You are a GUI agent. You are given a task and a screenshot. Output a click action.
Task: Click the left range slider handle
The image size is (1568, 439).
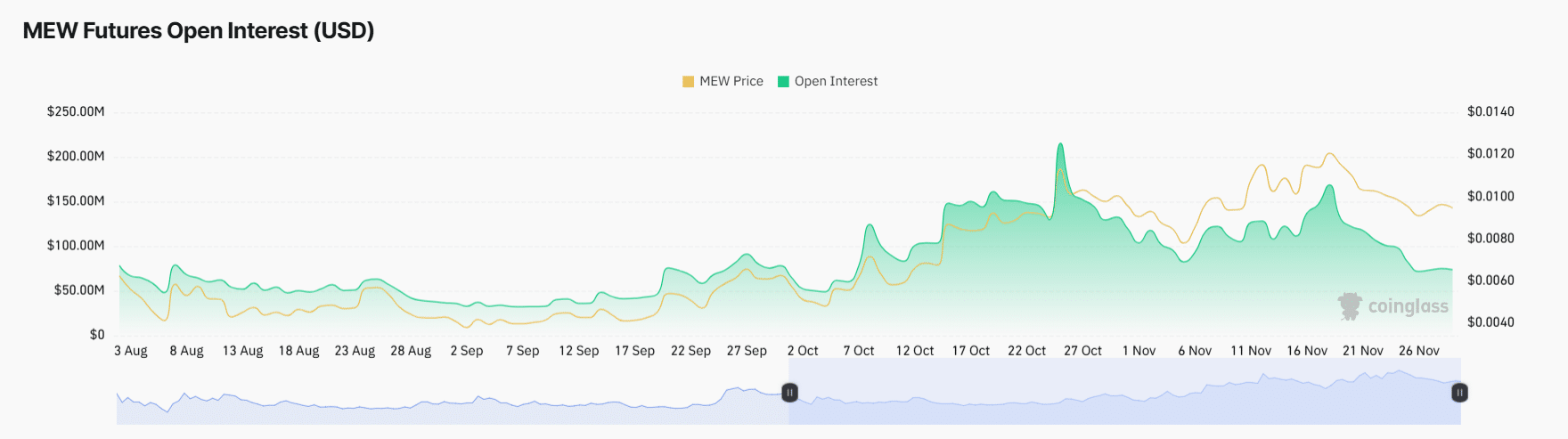click(789, 393)
